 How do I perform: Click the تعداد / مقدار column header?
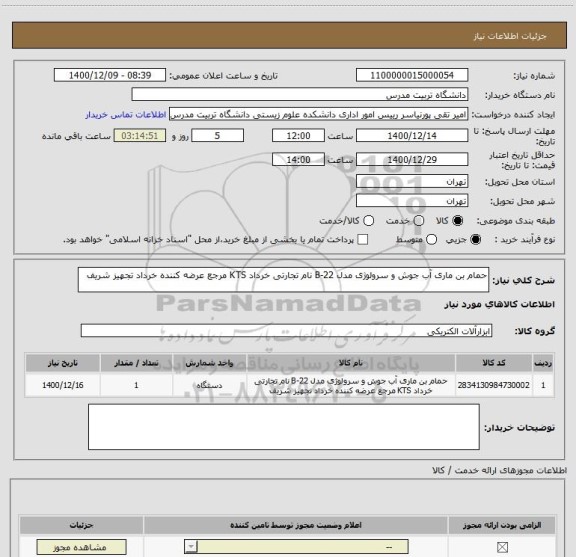[136, 363]
